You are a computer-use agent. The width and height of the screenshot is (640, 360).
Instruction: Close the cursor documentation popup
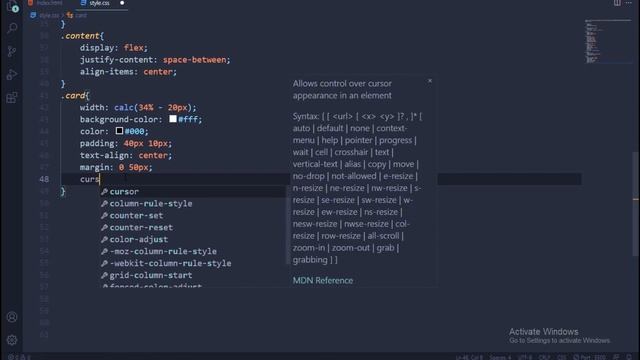[430, 81]
